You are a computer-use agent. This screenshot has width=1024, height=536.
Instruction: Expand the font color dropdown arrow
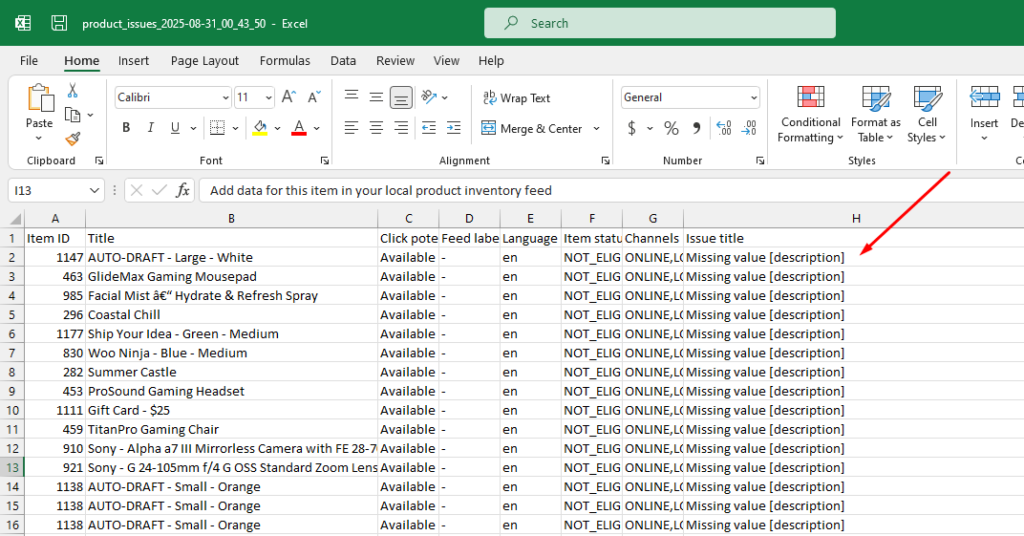[x=317, y=129]
